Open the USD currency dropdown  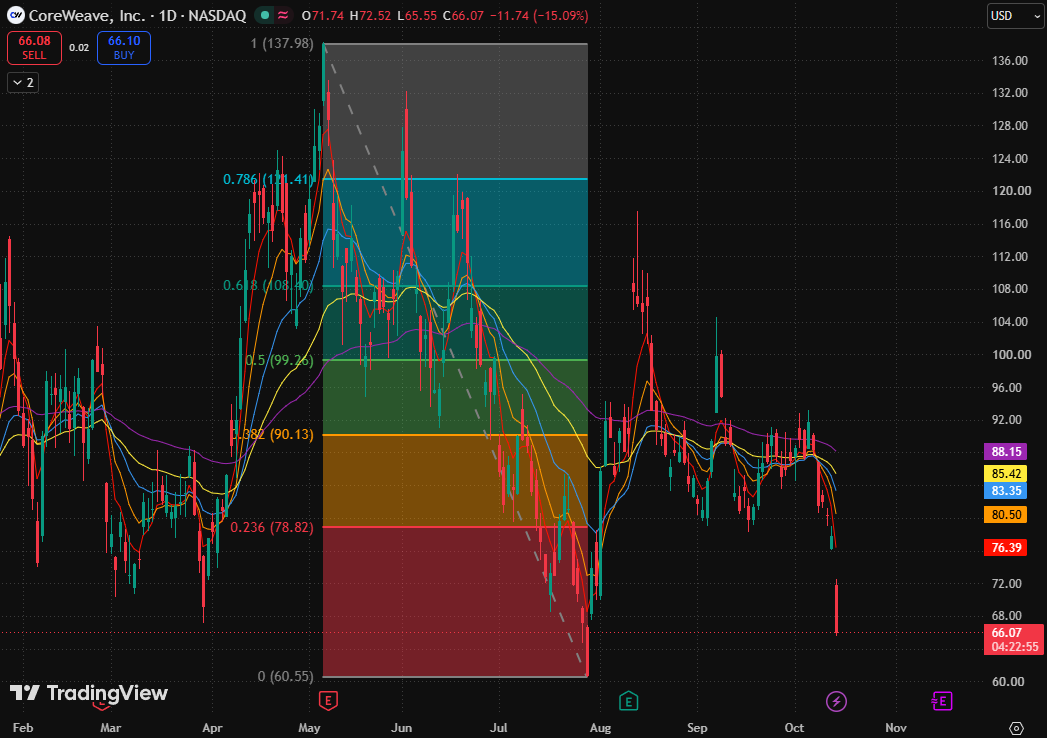point(1015,16)
